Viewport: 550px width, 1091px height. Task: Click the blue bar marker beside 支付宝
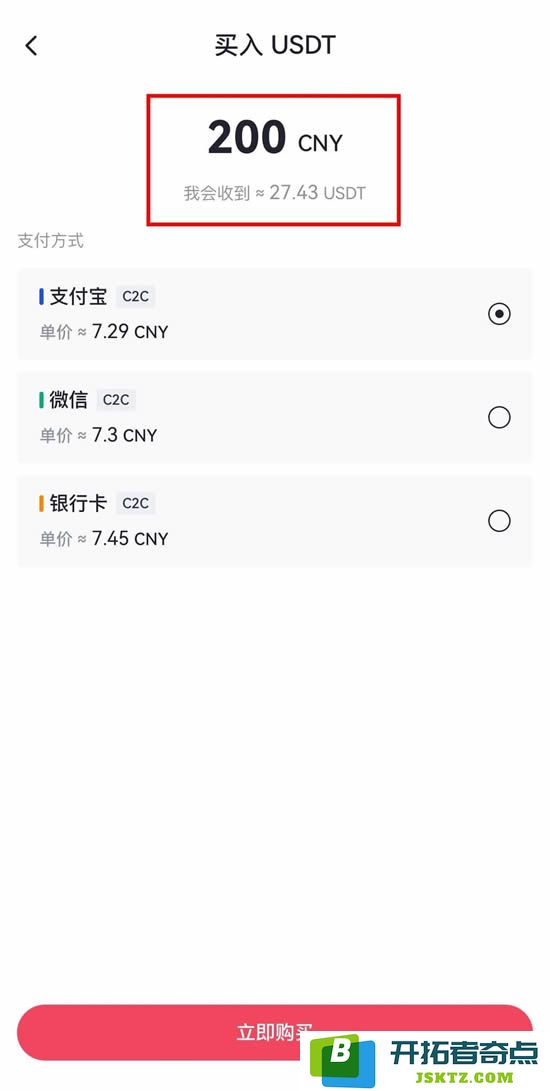pyautogui.click(x=41, y=297)
